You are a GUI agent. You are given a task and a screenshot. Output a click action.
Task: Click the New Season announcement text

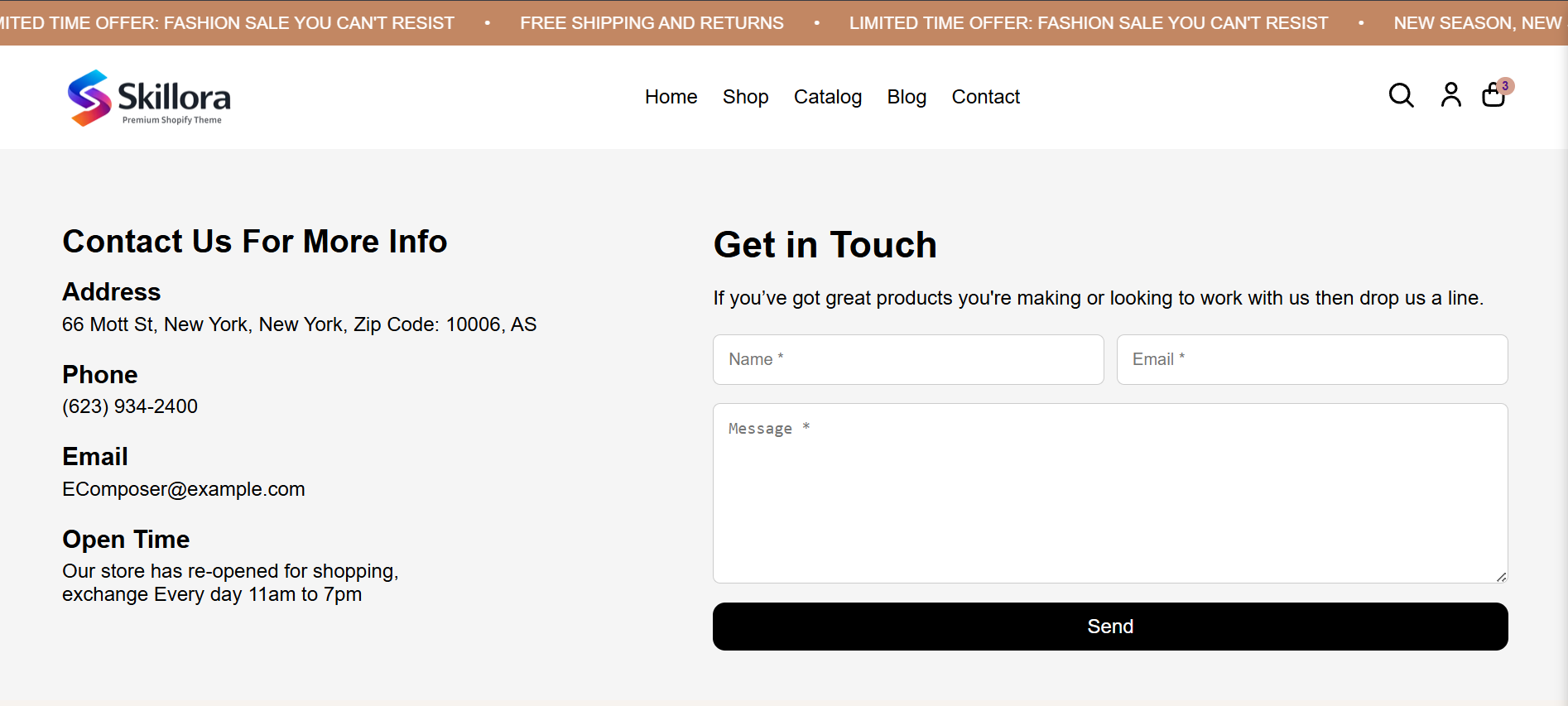pyautogui.click(x=1477, y=23)
